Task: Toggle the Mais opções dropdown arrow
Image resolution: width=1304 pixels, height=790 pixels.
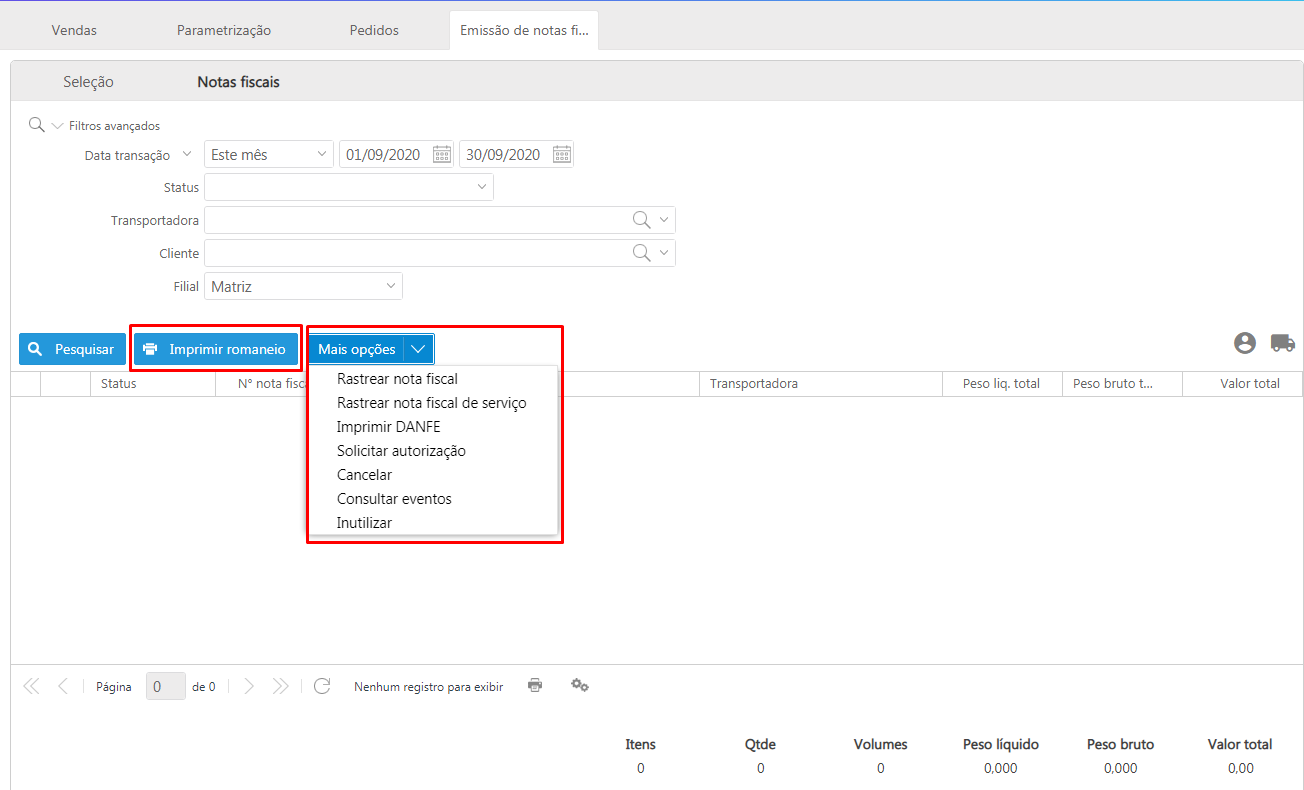Action: (x=419, y=349)
